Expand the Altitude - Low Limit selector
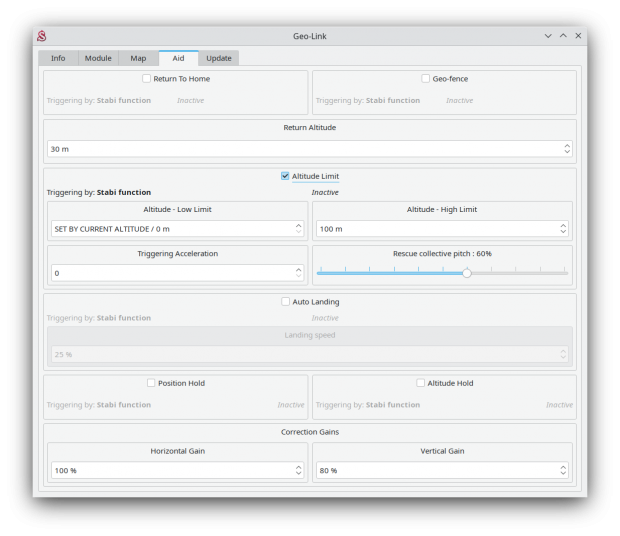 point(298,229)
